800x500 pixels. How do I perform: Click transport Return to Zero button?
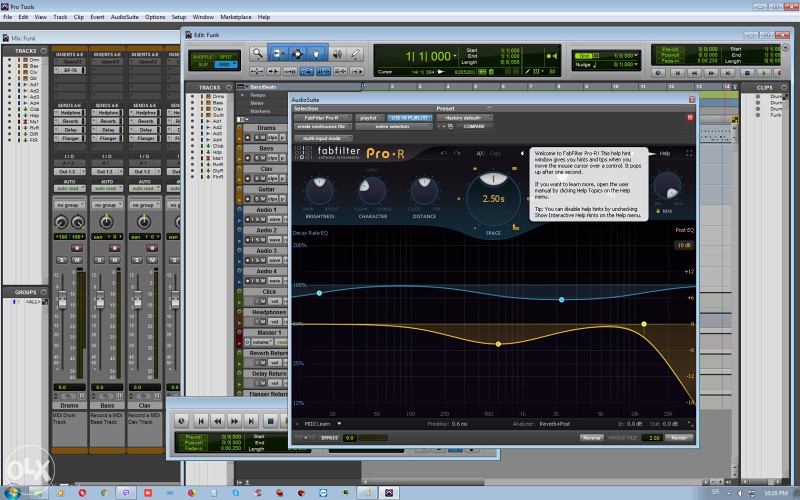201,421
